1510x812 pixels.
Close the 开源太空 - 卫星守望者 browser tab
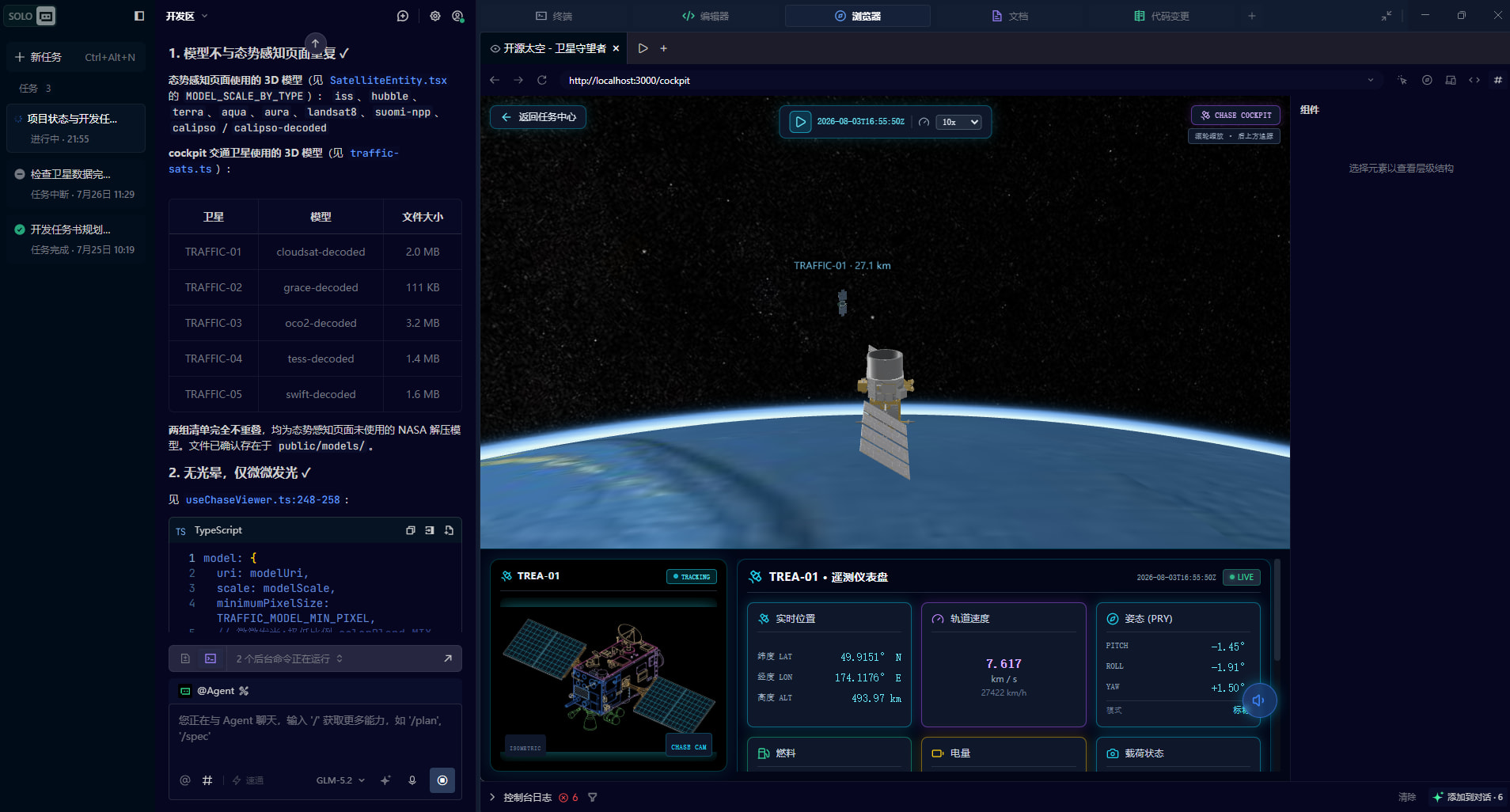coord(617,48)
